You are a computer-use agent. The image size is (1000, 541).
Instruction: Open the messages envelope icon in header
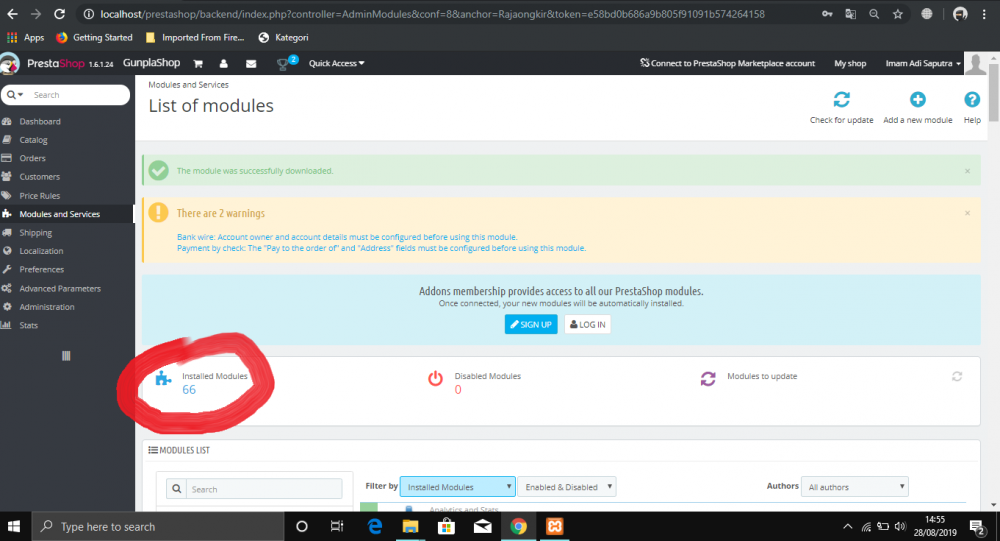click(251, 63)
